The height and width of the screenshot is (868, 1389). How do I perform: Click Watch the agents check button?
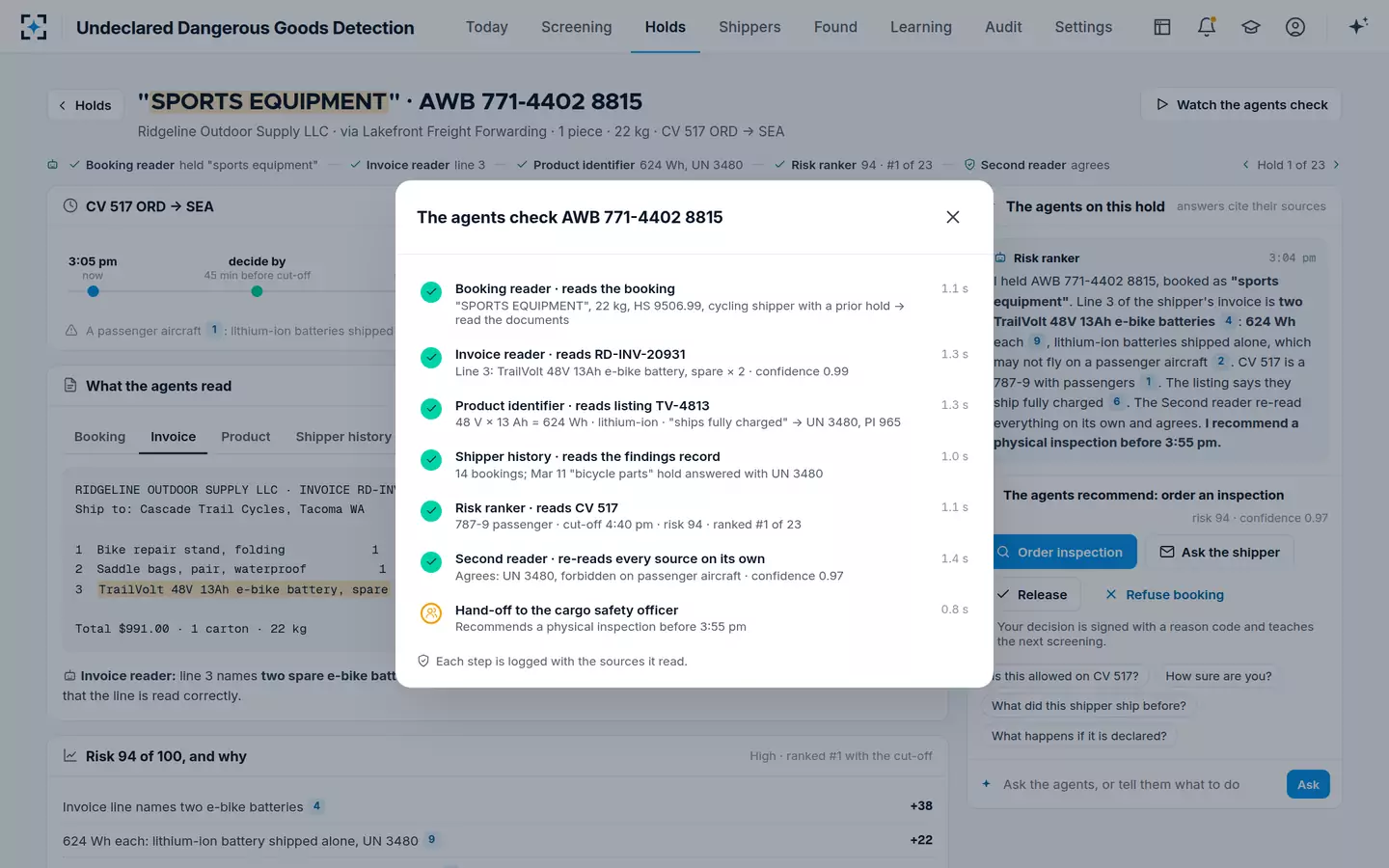(1241, 104)
